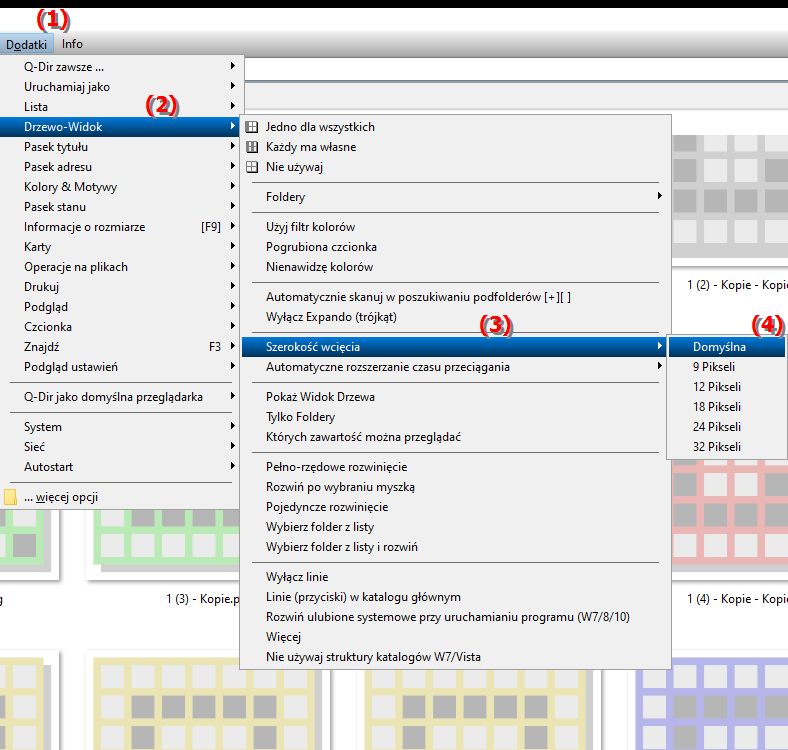Image resolution: width=788 pixels, height=750 pixels.
Task: Expand the 'Q-Dir zawsze ...' submenu
Action: pos(121,67)
